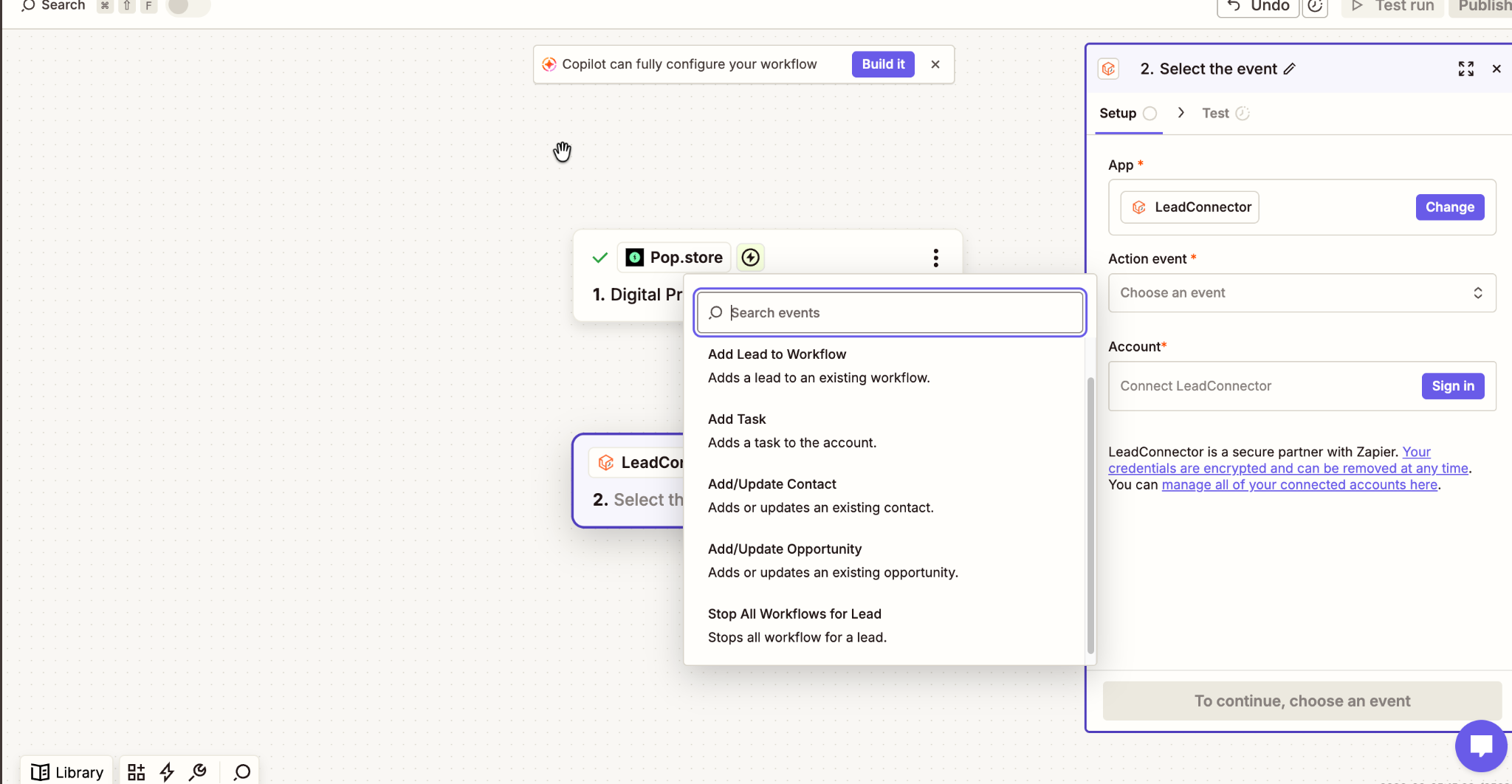Screen dimensions: 1512x784
Task: Rename step with the pencil edit icon
Action: click(1290, 69)
